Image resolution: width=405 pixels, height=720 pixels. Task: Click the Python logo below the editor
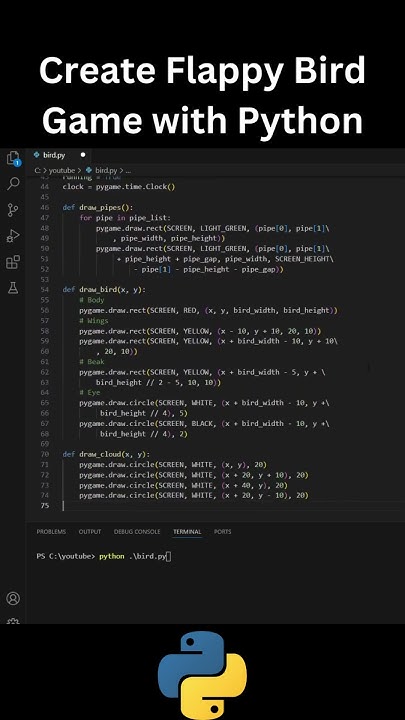[x=202, y=675]
